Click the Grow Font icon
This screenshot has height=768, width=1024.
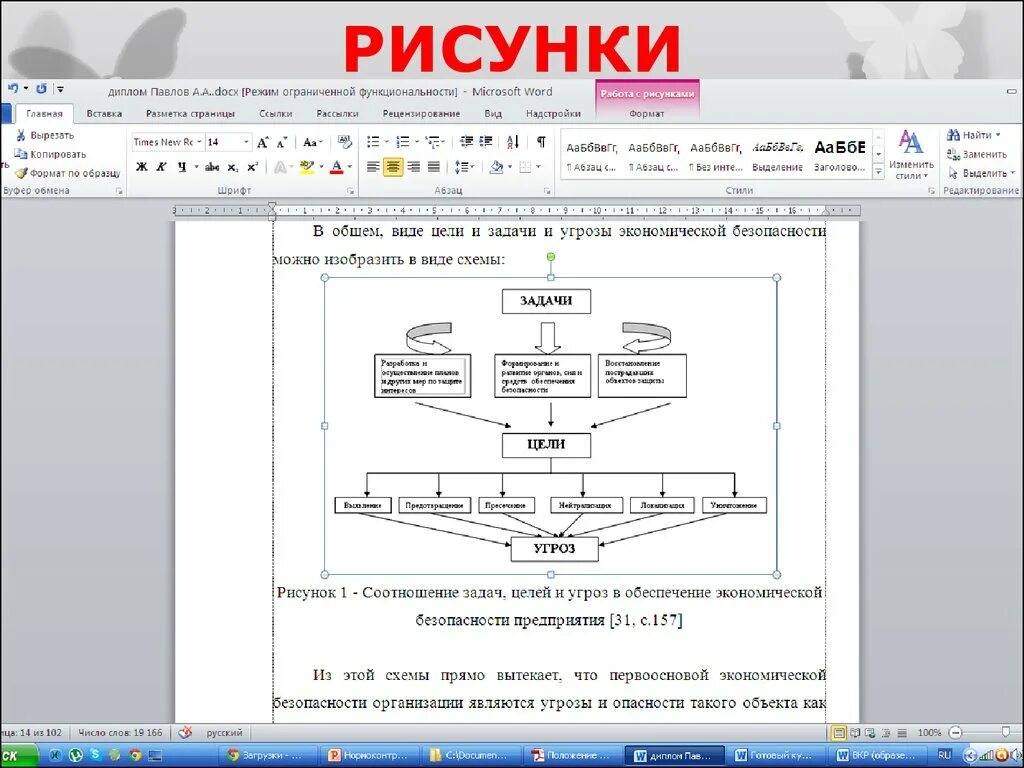point(263,142)
